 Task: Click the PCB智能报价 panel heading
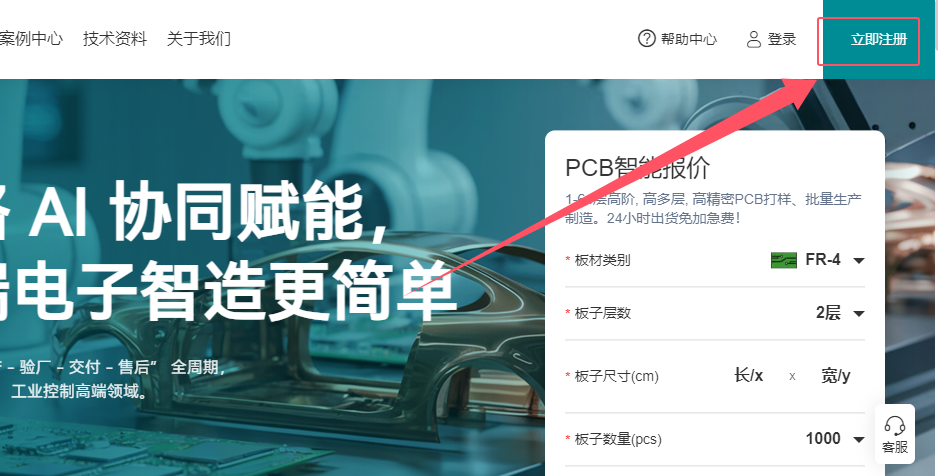637,168
